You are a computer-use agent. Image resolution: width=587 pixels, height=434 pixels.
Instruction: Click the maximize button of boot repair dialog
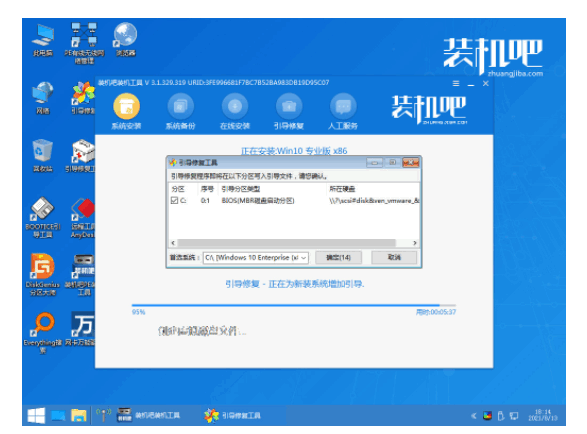pos(392,162)
